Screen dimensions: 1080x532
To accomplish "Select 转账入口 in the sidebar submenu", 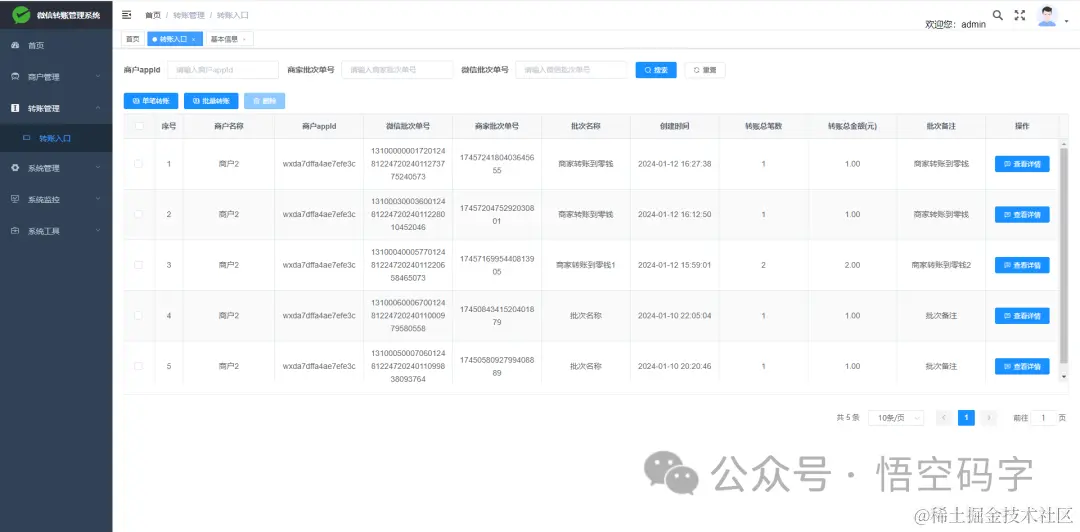I will coord(56,138).
